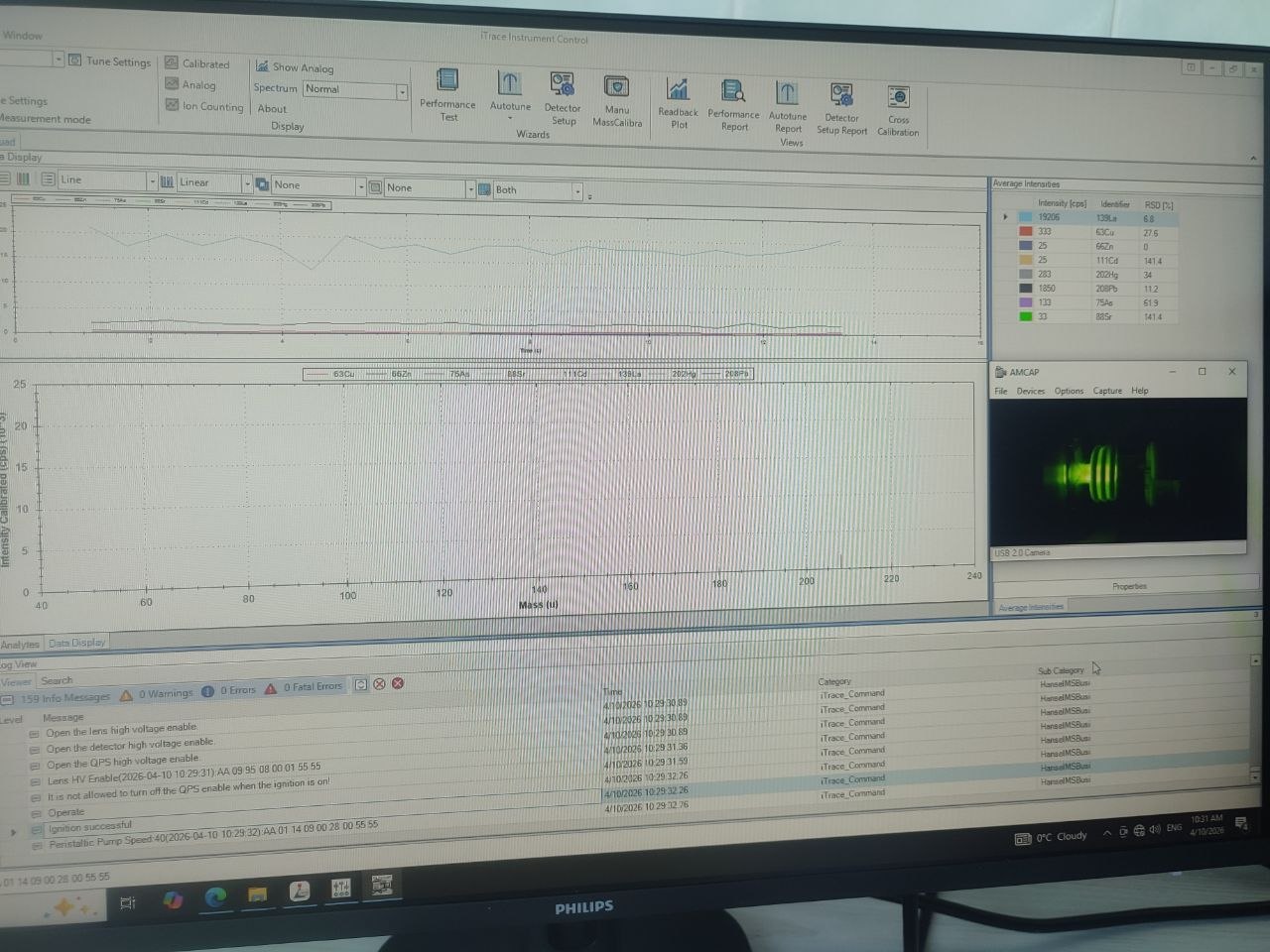Image resolution: width=1270 pixels, height=952 pixels.
Task: Show hidden system tray icons
Action: [x=1107, y=833]
